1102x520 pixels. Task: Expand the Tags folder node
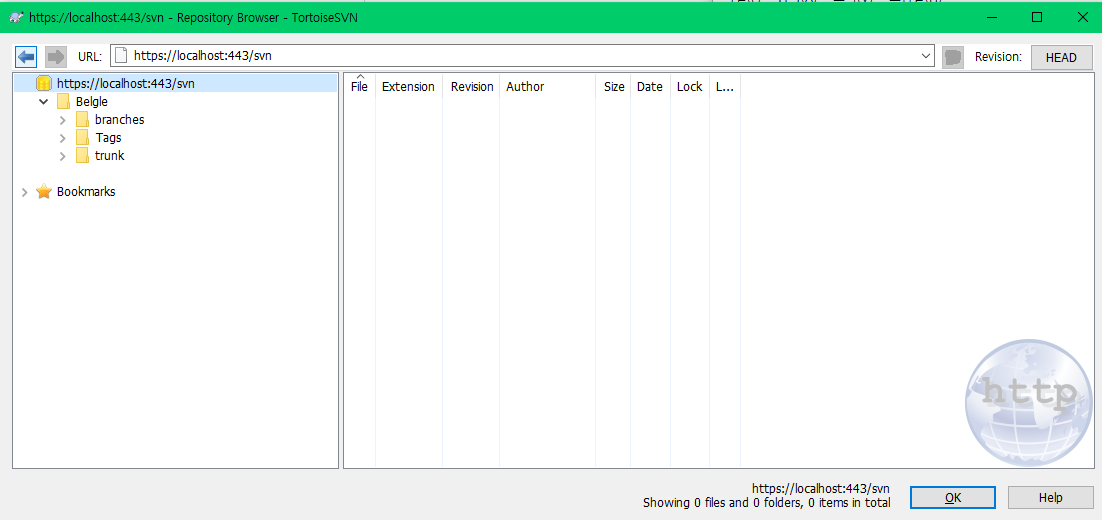(x=63, y=138)
